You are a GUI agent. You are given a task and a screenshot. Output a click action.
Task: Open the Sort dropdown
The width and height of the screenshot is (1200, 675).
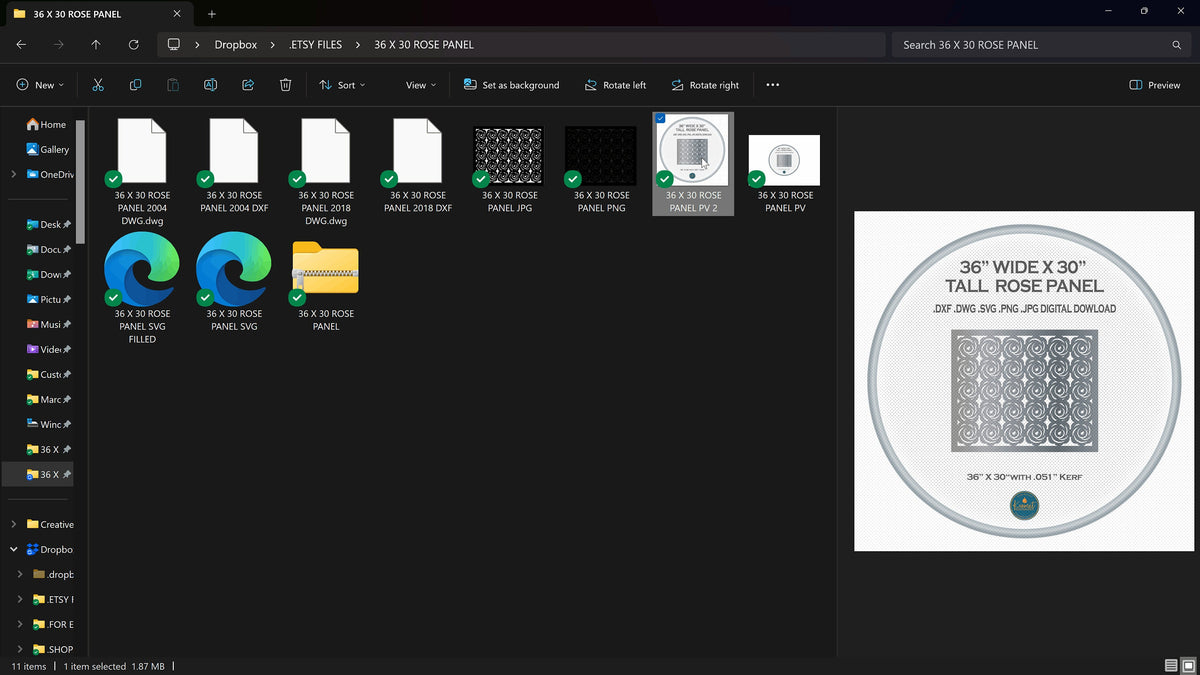click(x=342, y=85)
